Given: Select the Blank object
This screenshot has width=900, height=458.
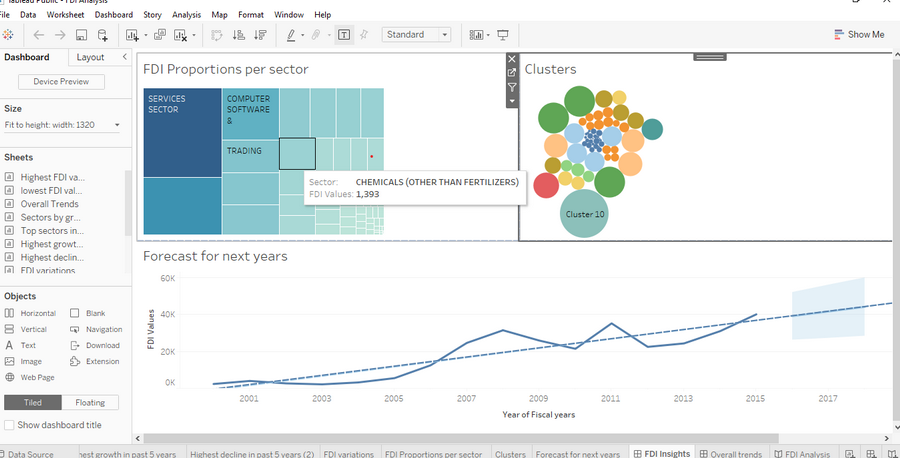Looking at the screenshot, I should pos(88,313).
